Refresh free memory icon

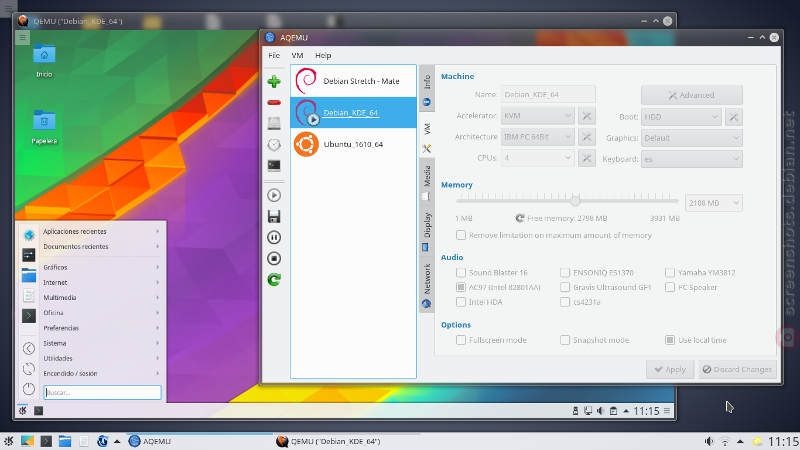click(x=520, y=218)
